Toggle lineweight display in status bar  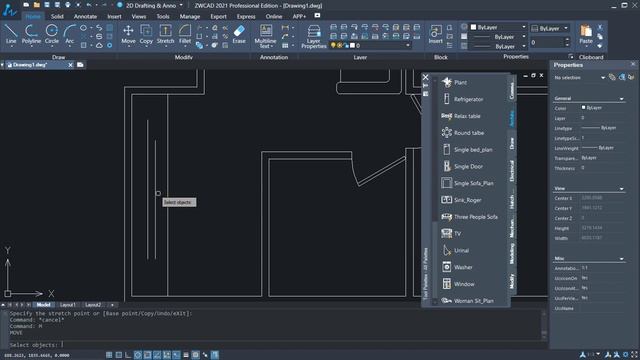coord(186,355)
